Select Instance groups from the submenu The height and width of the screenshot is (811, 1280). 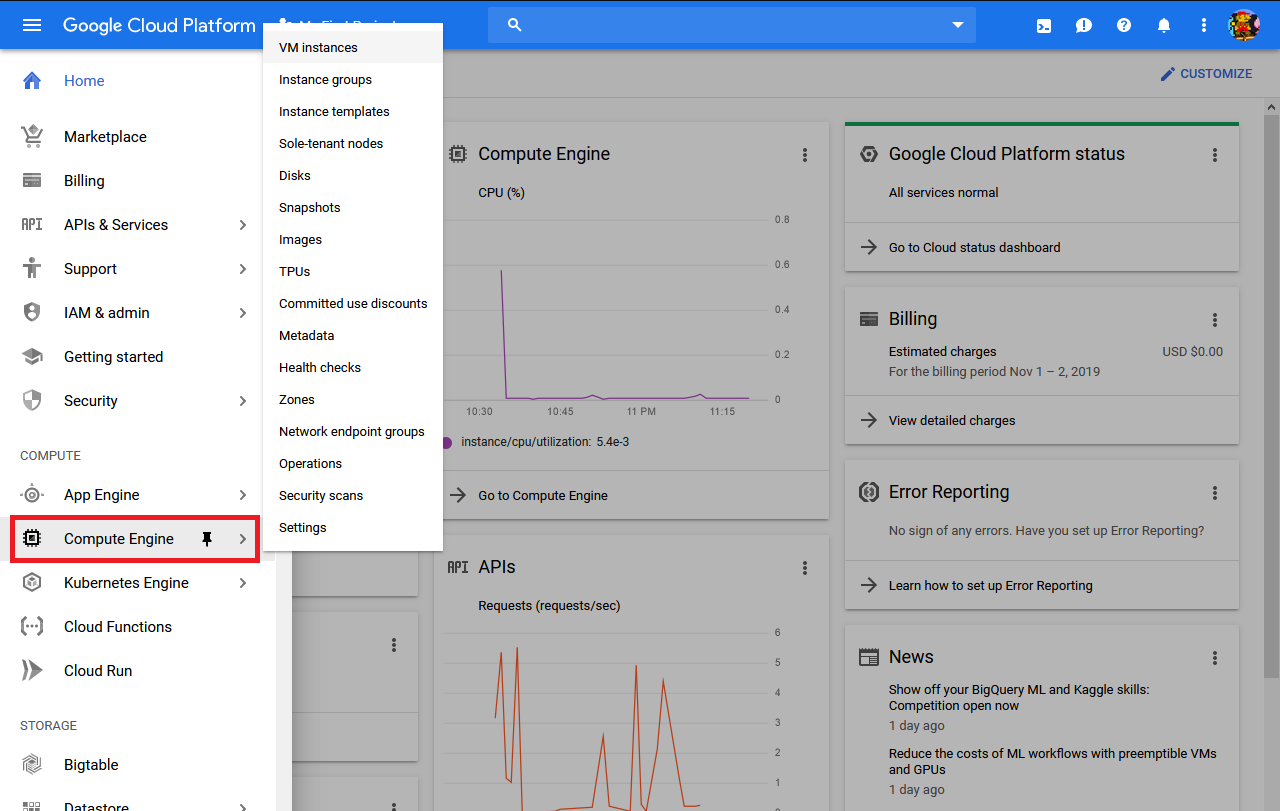coord(353,79)
